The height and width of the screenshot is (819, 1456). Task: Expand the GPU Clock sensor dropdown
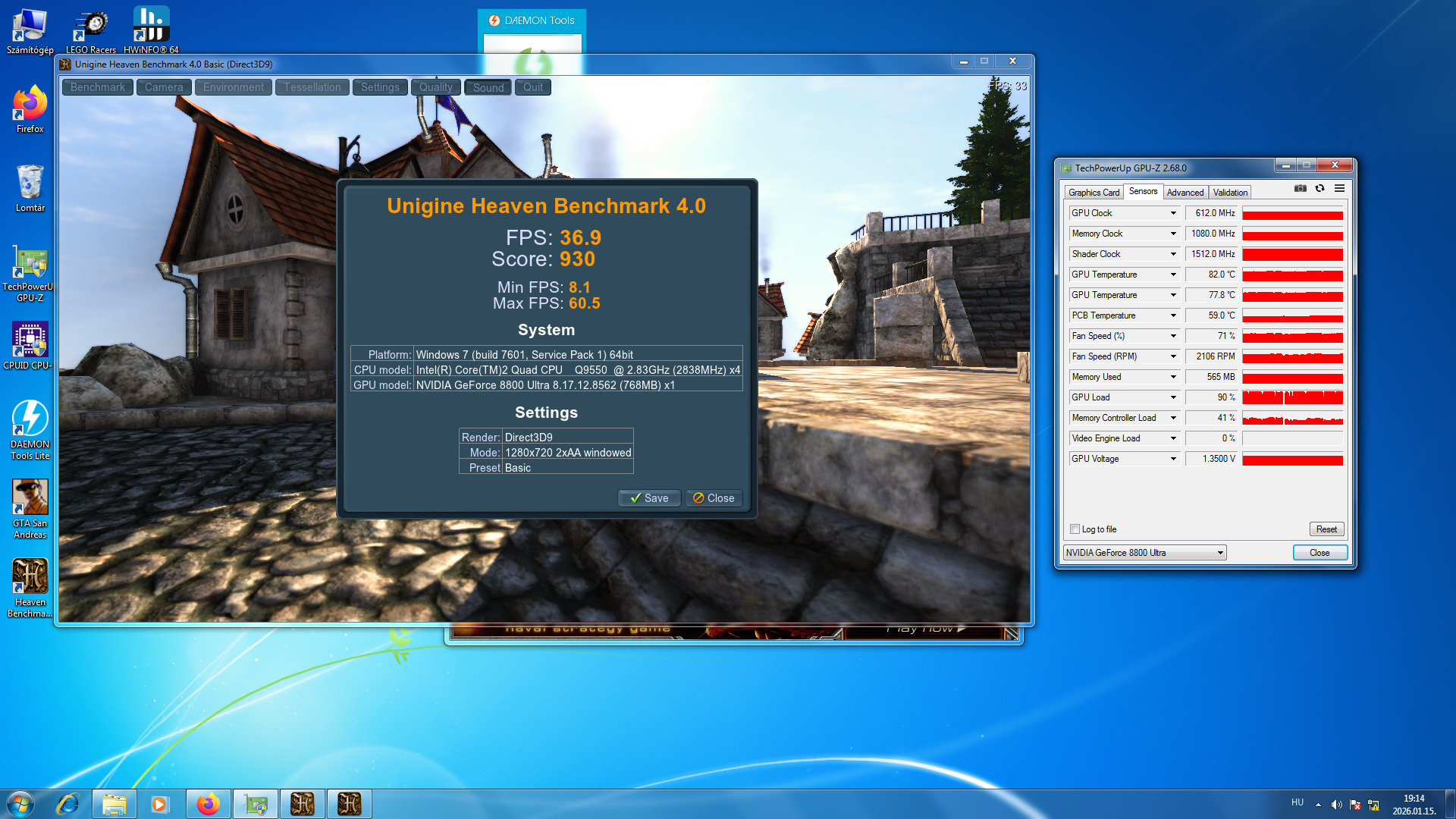[1172, 213]
